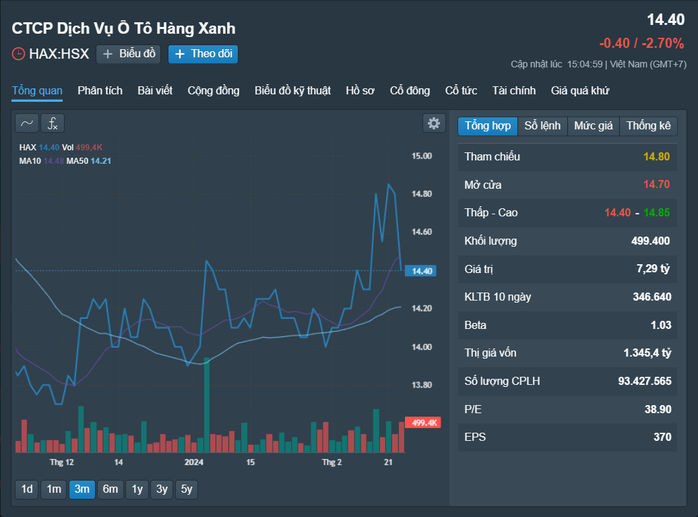Open Biểu đồ kỹ thuật tab
The image size is (698, 517).
tap(292, 90)
